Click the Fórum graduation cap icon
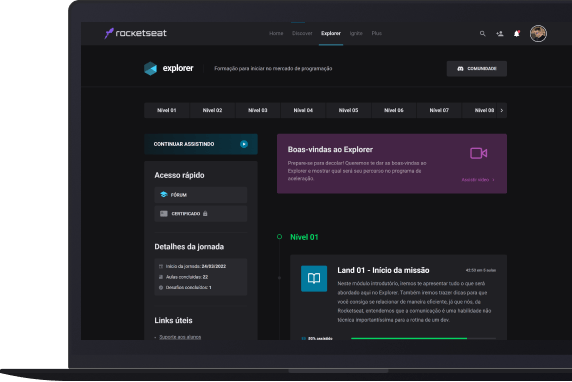The image size is (572, 382). 163,194
